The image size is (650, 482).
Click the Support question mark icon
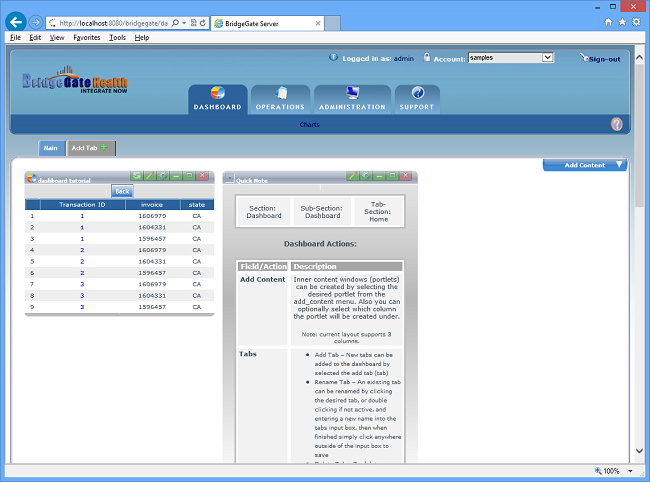point(417,93)
